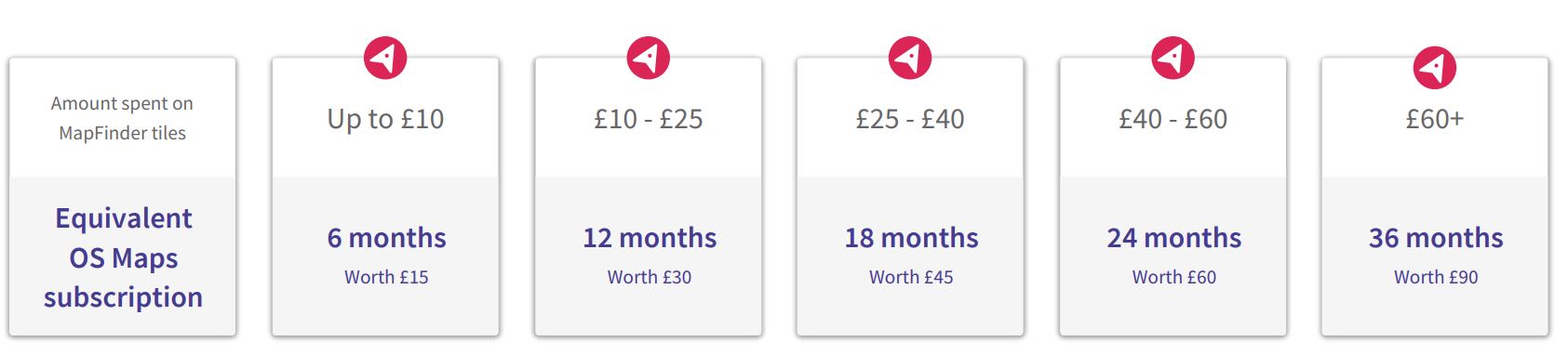The width and height of the screenshot is (1568, 355).
Task: Choose the 24 months subscription text
Action: [x=1174, y=238]
